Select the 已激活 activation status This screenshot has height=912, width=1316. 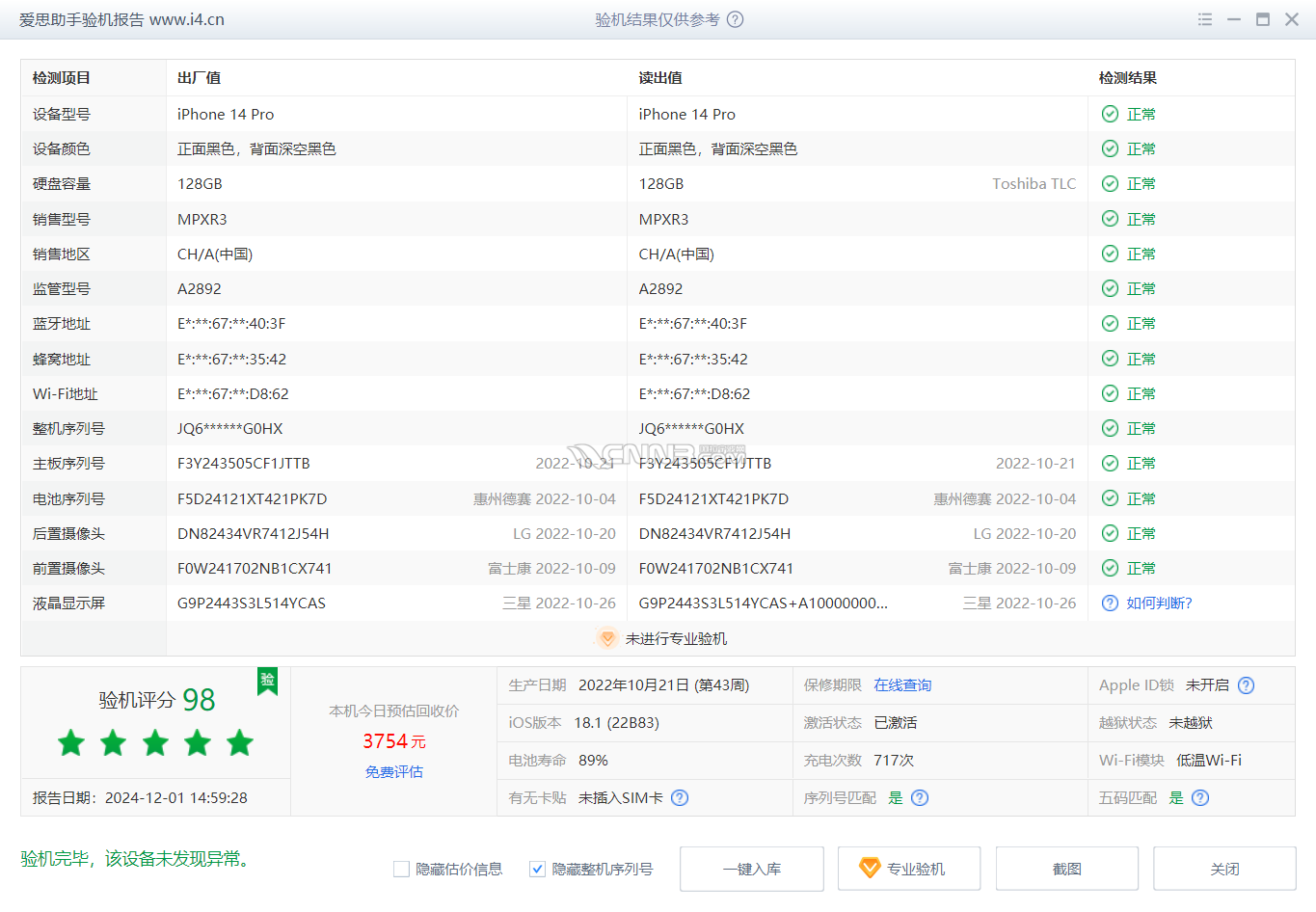click(896, 722)
